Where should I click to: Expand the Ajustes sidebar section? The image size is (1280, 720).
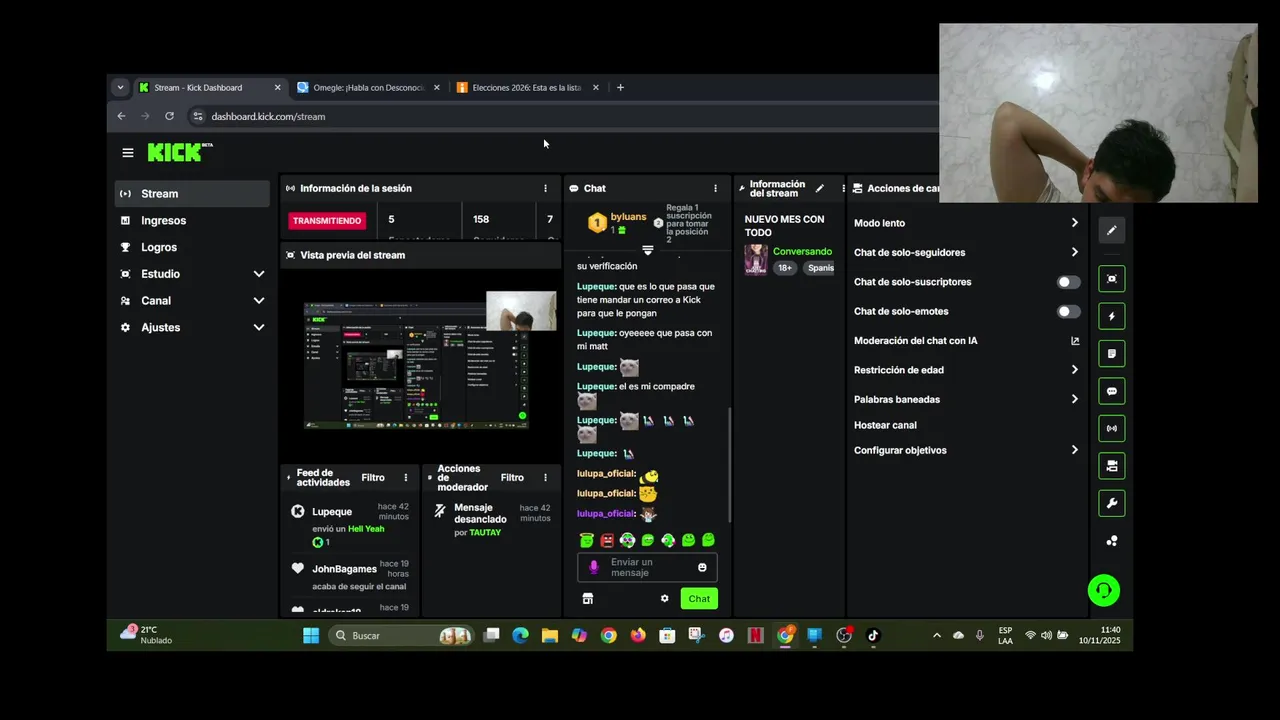click(259, 327)
